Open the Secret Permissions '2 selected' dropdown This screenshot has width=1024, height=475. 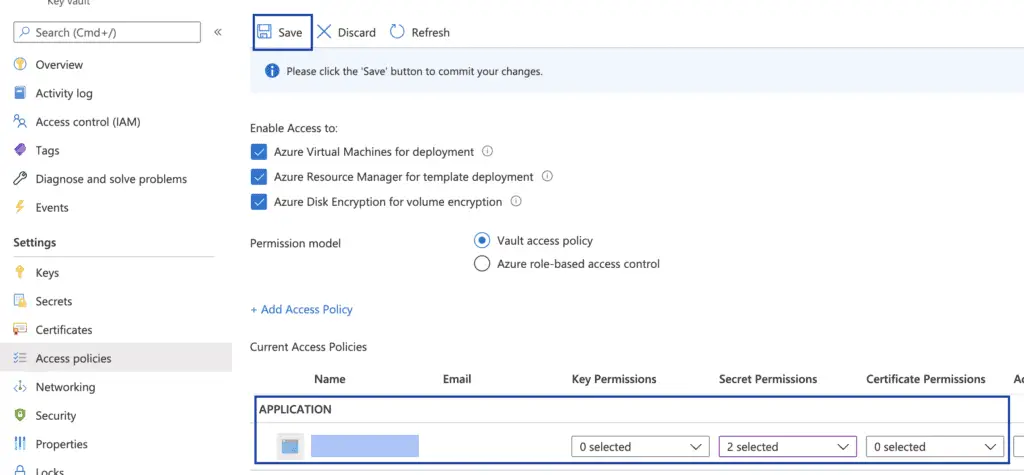[x=788, y=447]
